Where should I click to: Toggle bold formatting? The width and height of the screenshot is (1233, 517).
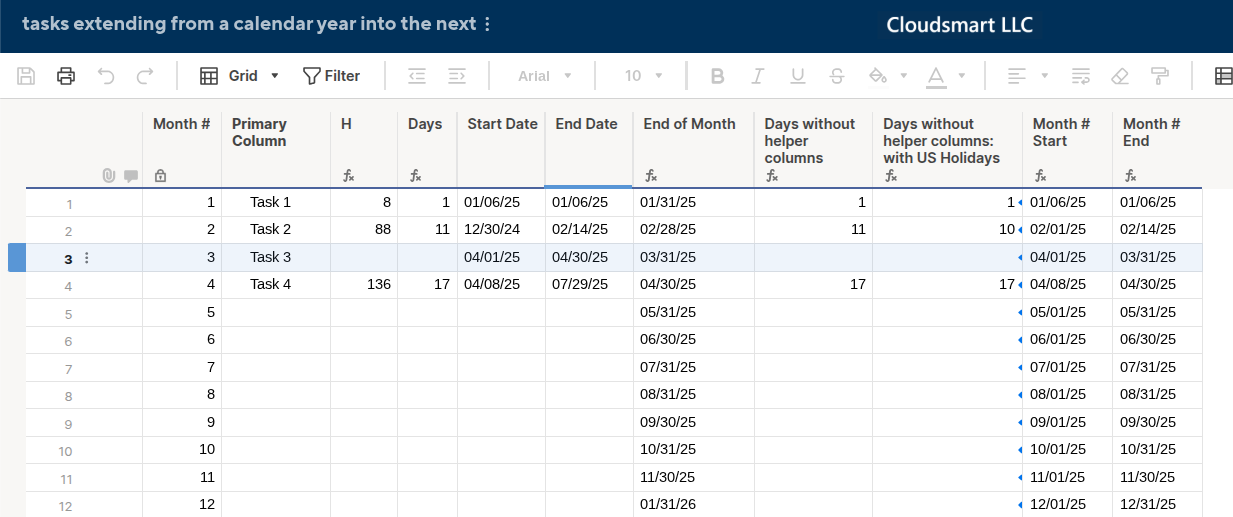point(717,76)
